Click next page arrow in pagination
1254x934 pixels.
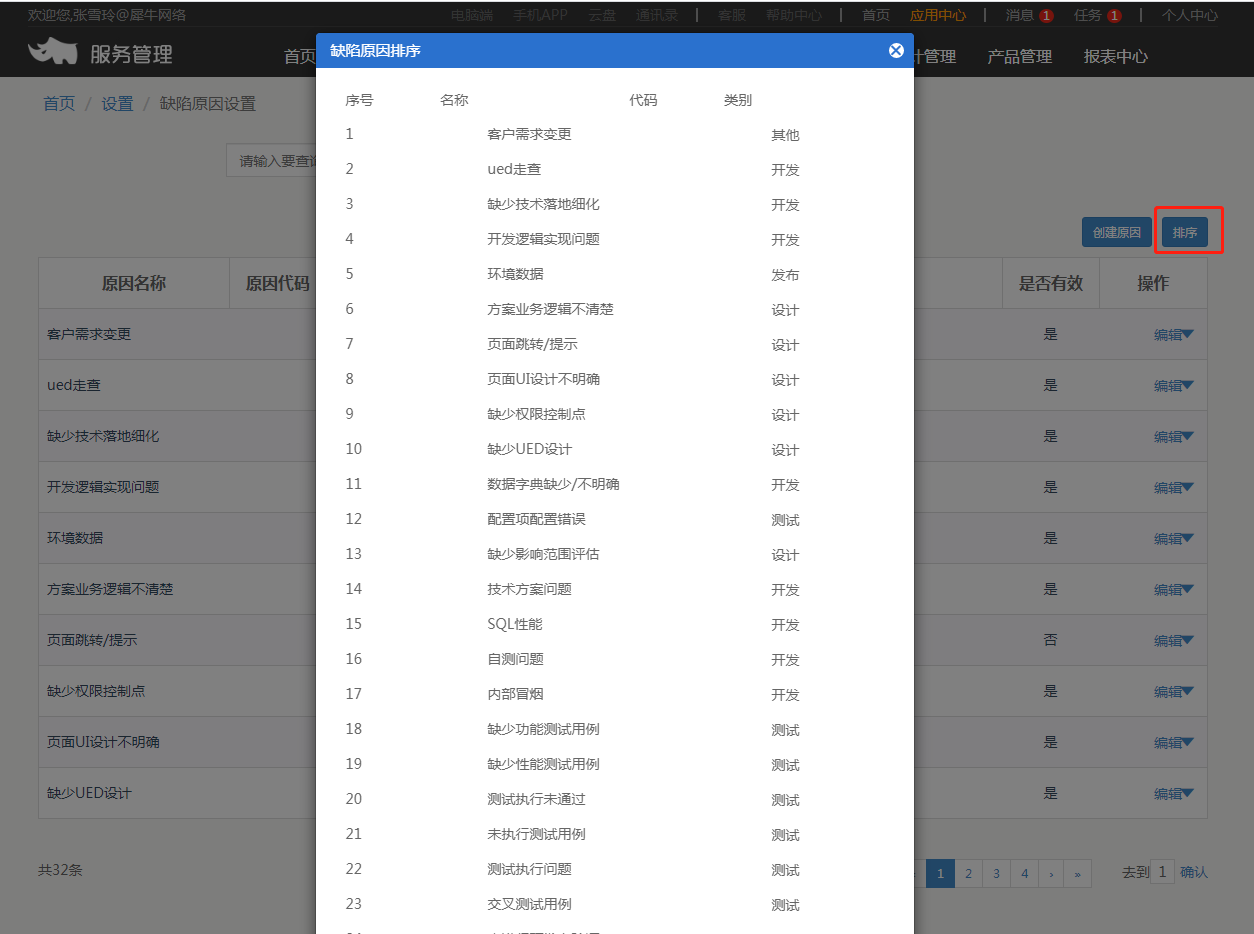1051,873
